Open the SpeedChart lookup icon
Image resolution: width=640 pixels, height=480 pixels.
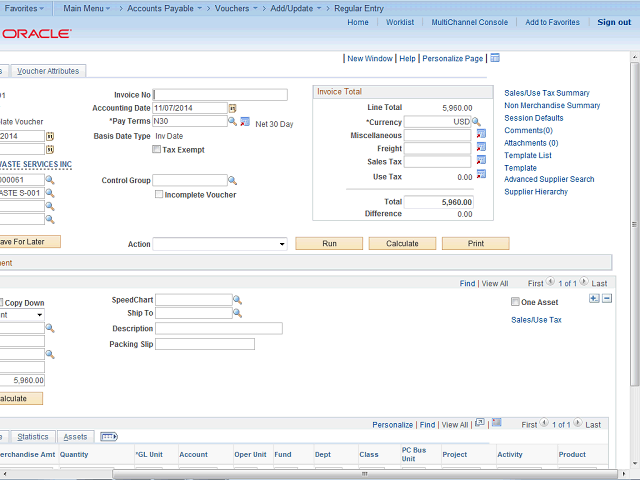tap(238, 299)
